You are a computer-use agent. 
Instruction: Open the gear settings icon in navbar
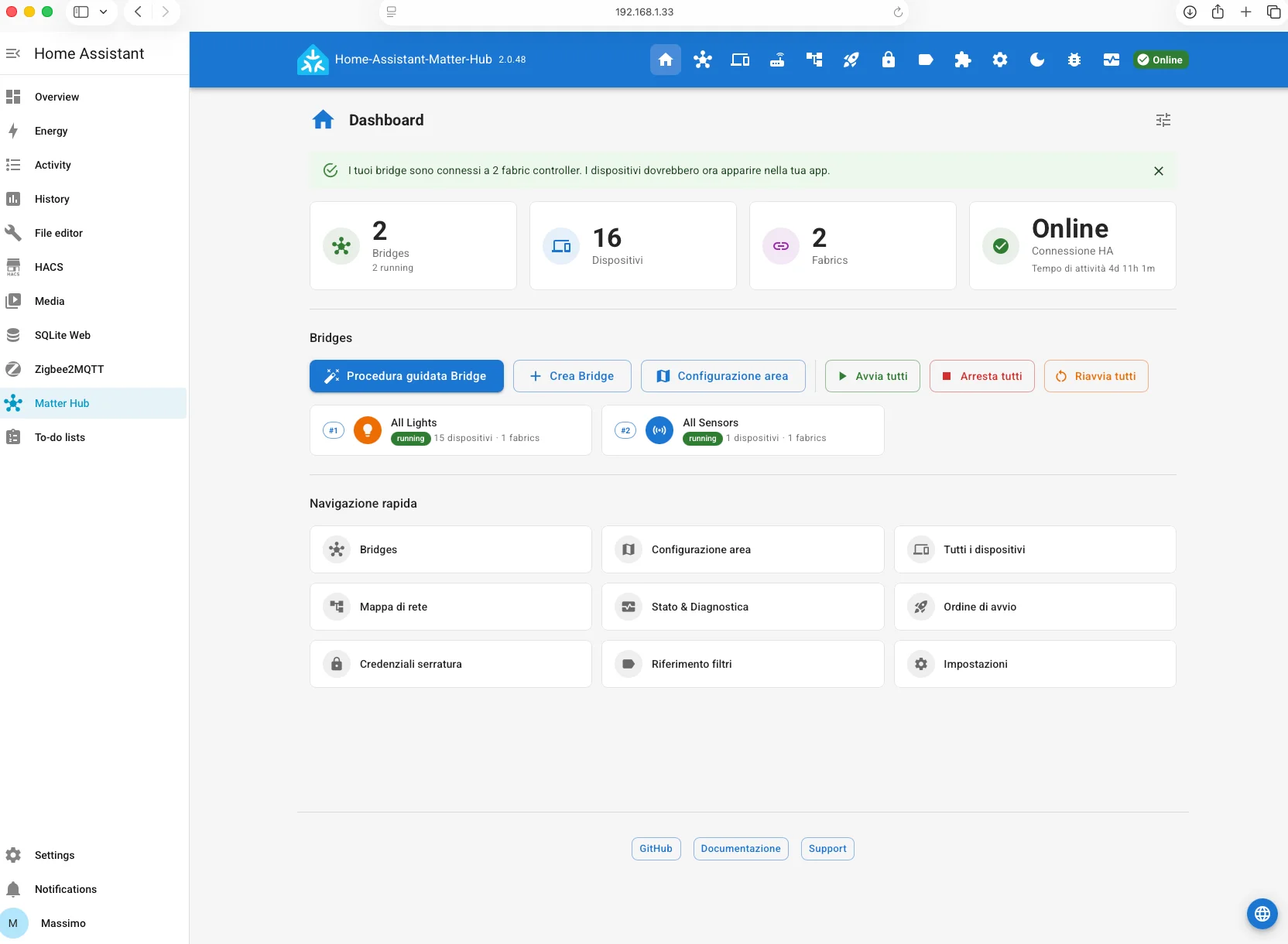pos(1000,60)
